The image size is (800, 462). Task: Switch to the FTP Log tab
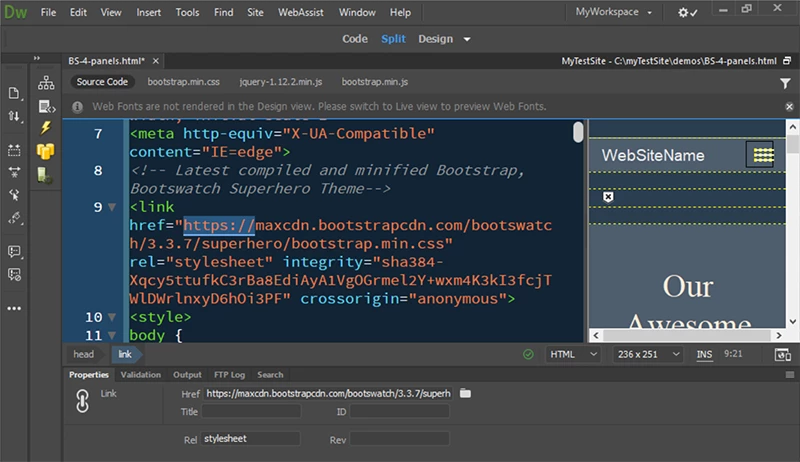click(x=229, y=375)
